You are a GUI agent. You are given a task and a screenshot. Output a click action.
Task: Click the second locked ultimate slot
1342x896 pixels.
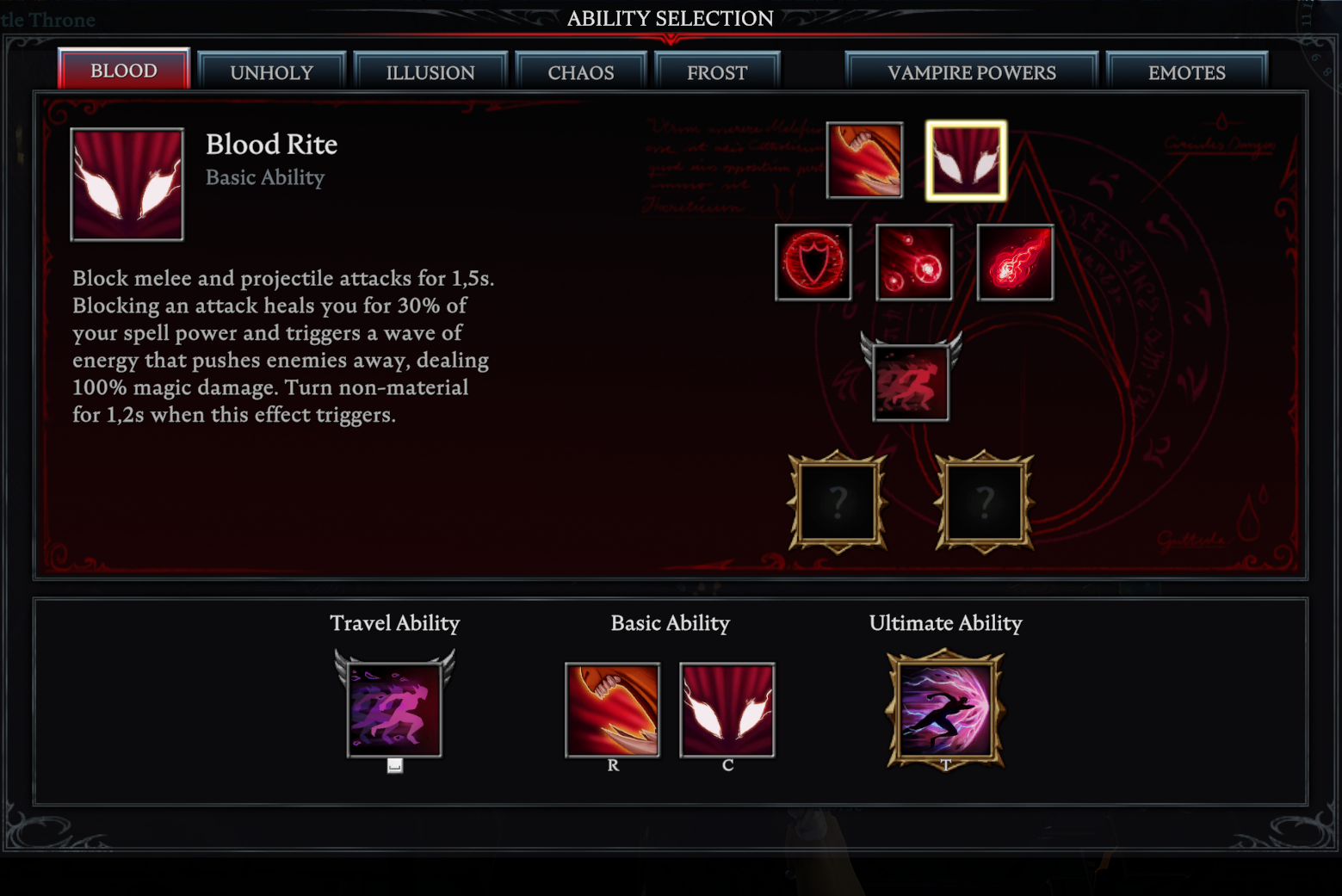(985, 502)
